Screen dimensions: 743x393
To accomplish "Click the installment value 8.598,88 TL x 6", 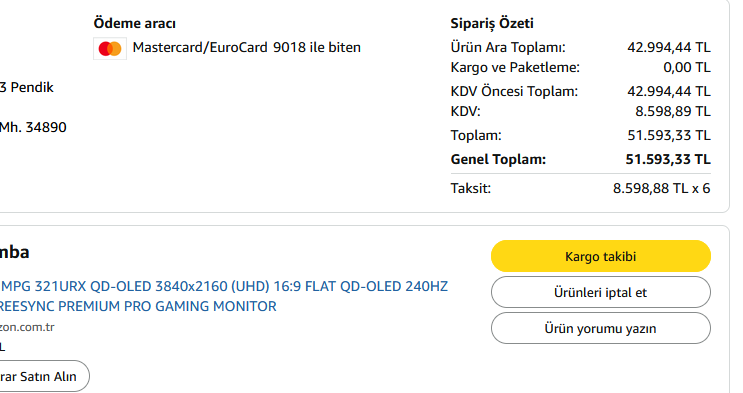I will (661, 188).
